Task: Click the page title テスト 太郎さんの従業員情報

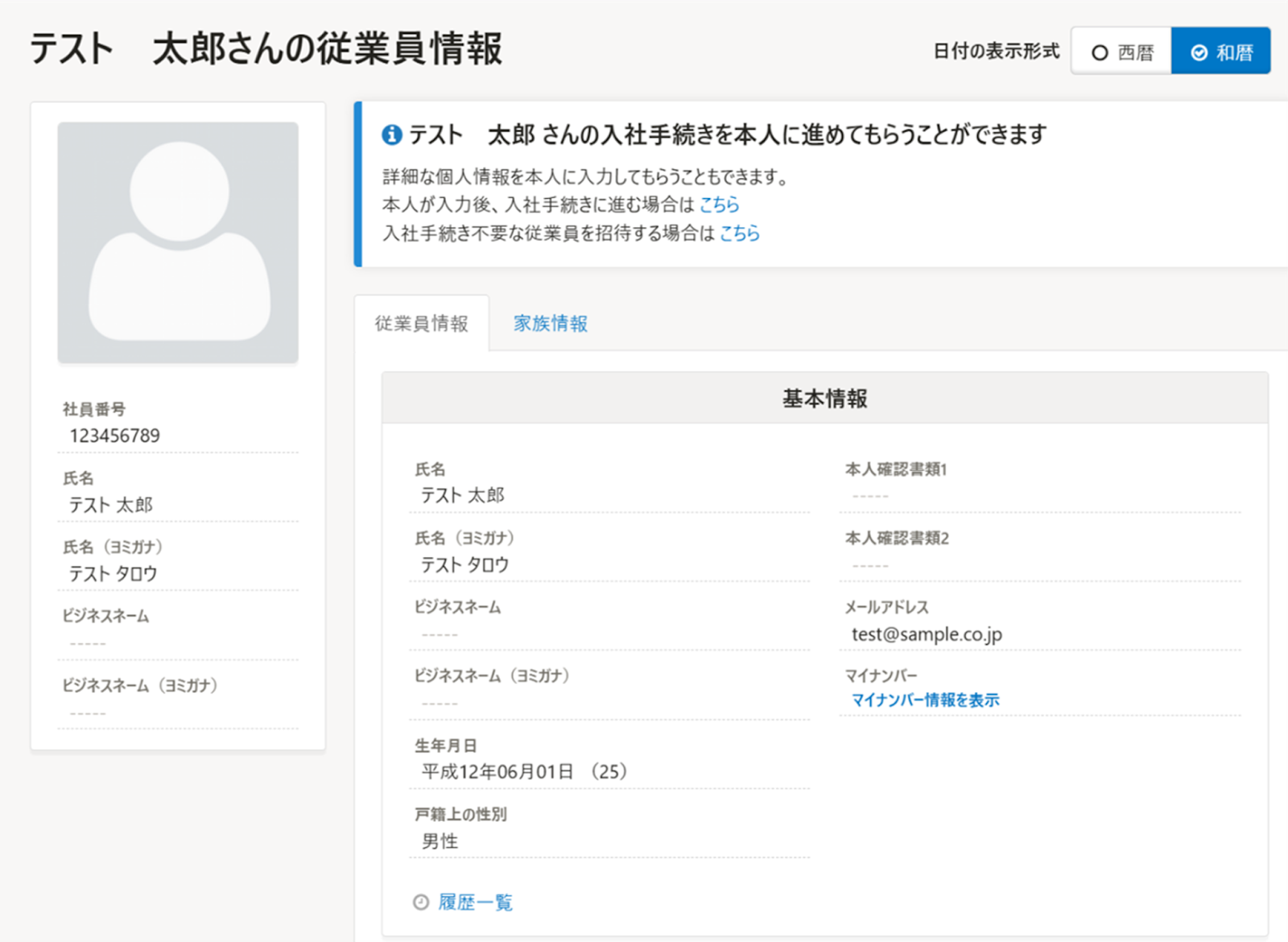Action: click(266, 48)
